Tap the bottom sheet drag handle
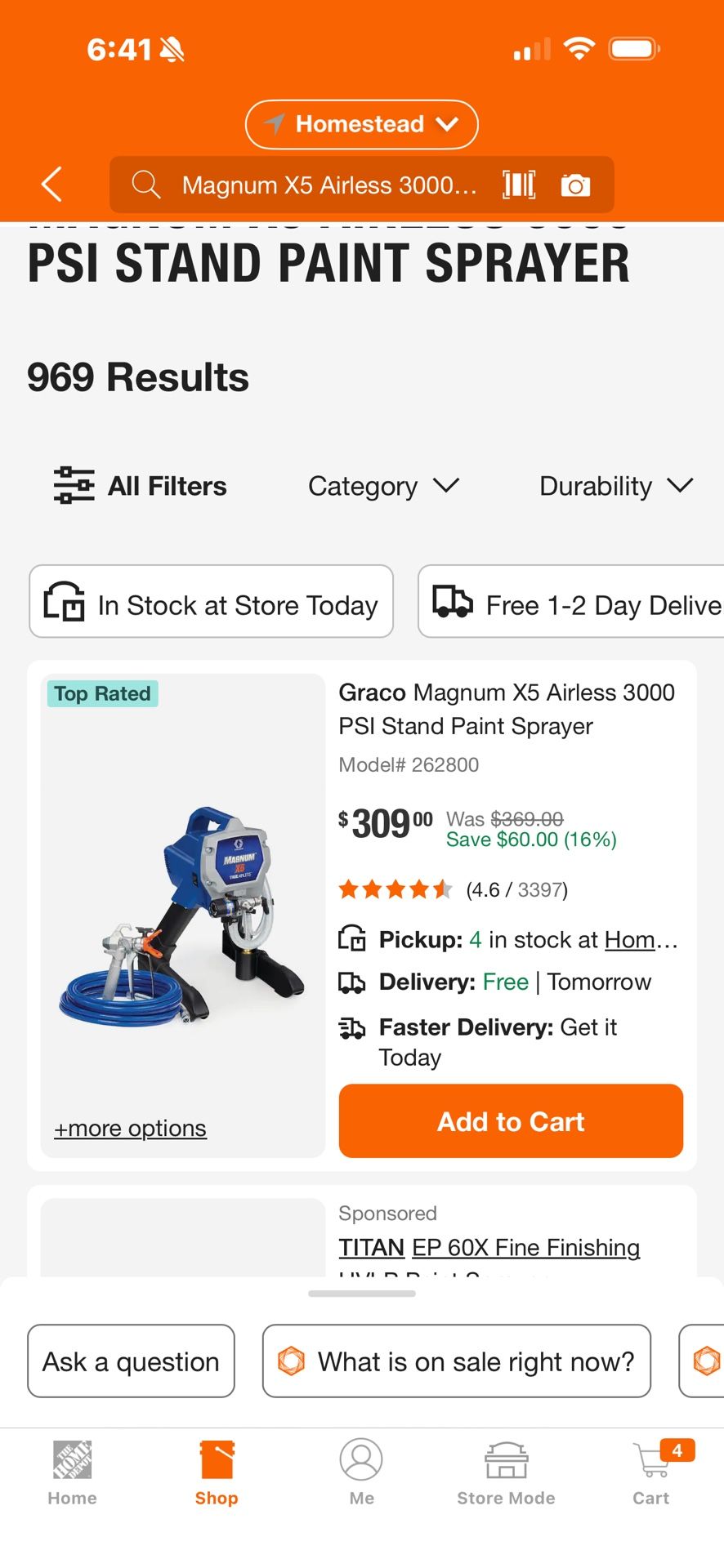 click(x=361, y=1294)
